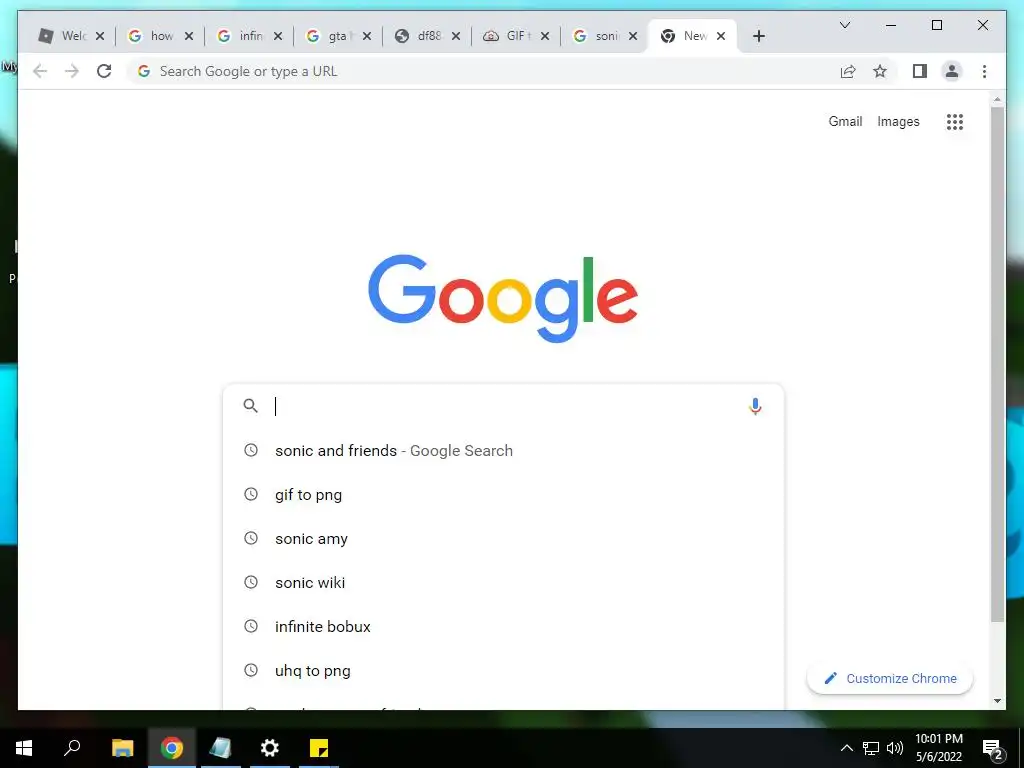Open the Images link
This screenshot has height=768, width=1024.
coord(898,121)
